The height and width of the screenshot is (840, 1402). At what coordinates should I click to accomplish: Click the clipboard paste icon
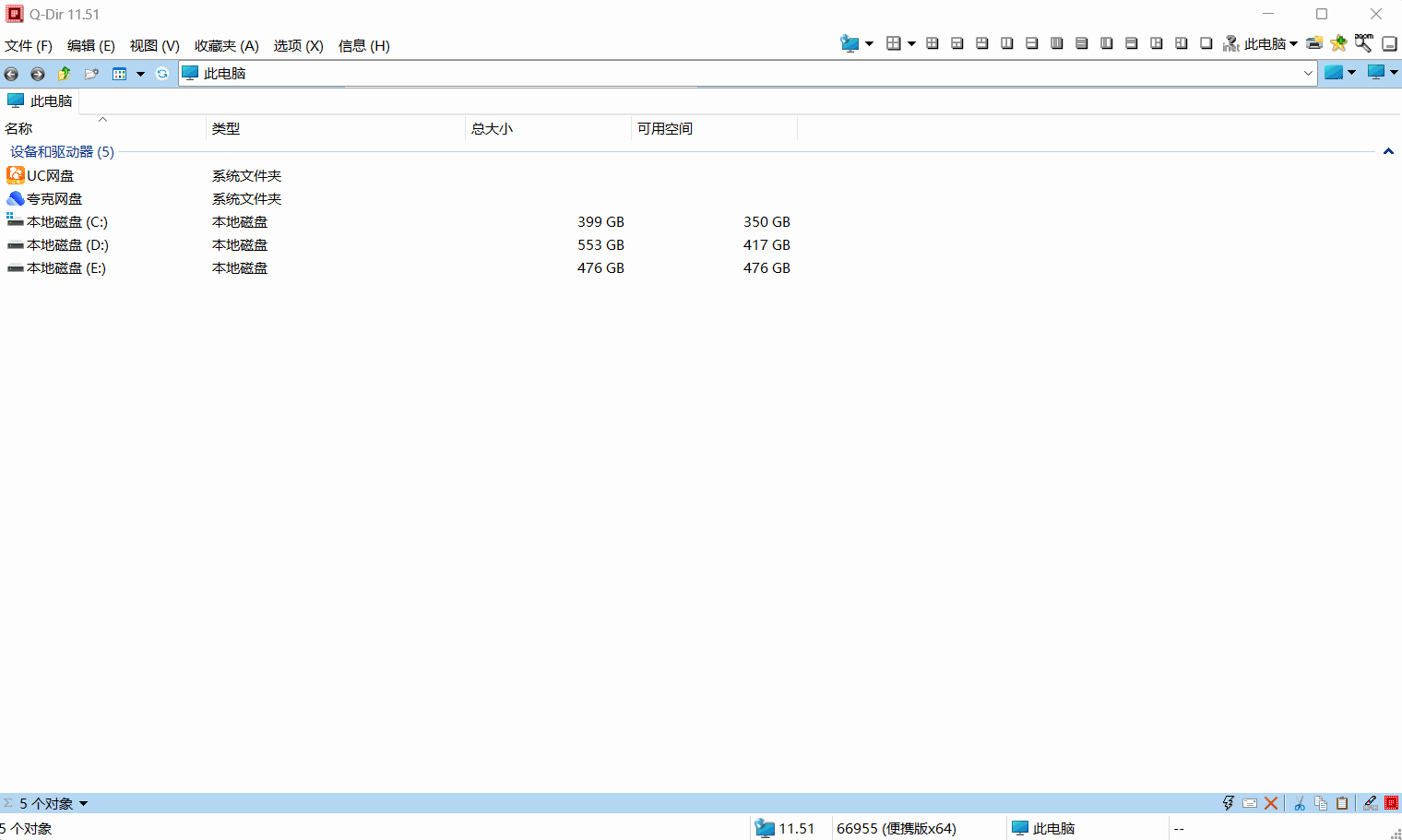pos(1342,803)
